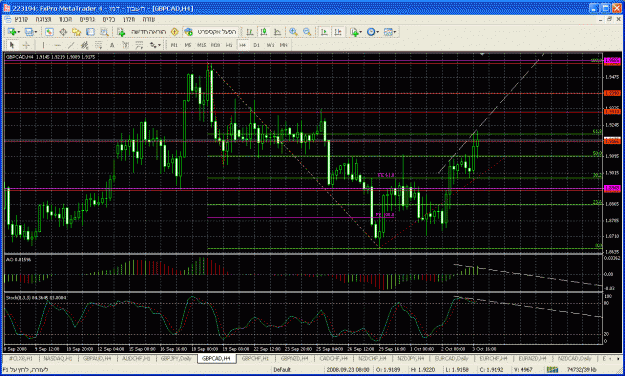Select the text 'A' tool

(112, 45)
